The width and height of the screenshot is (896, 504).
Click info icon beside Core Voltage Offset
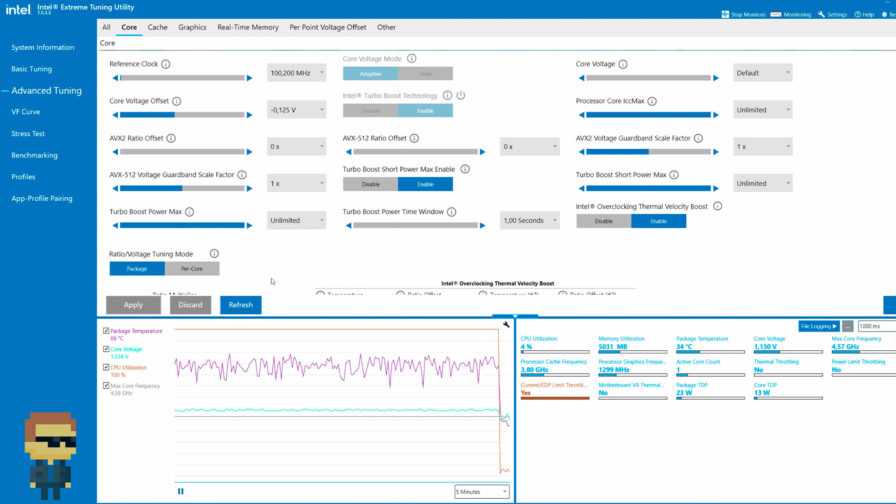177,101
